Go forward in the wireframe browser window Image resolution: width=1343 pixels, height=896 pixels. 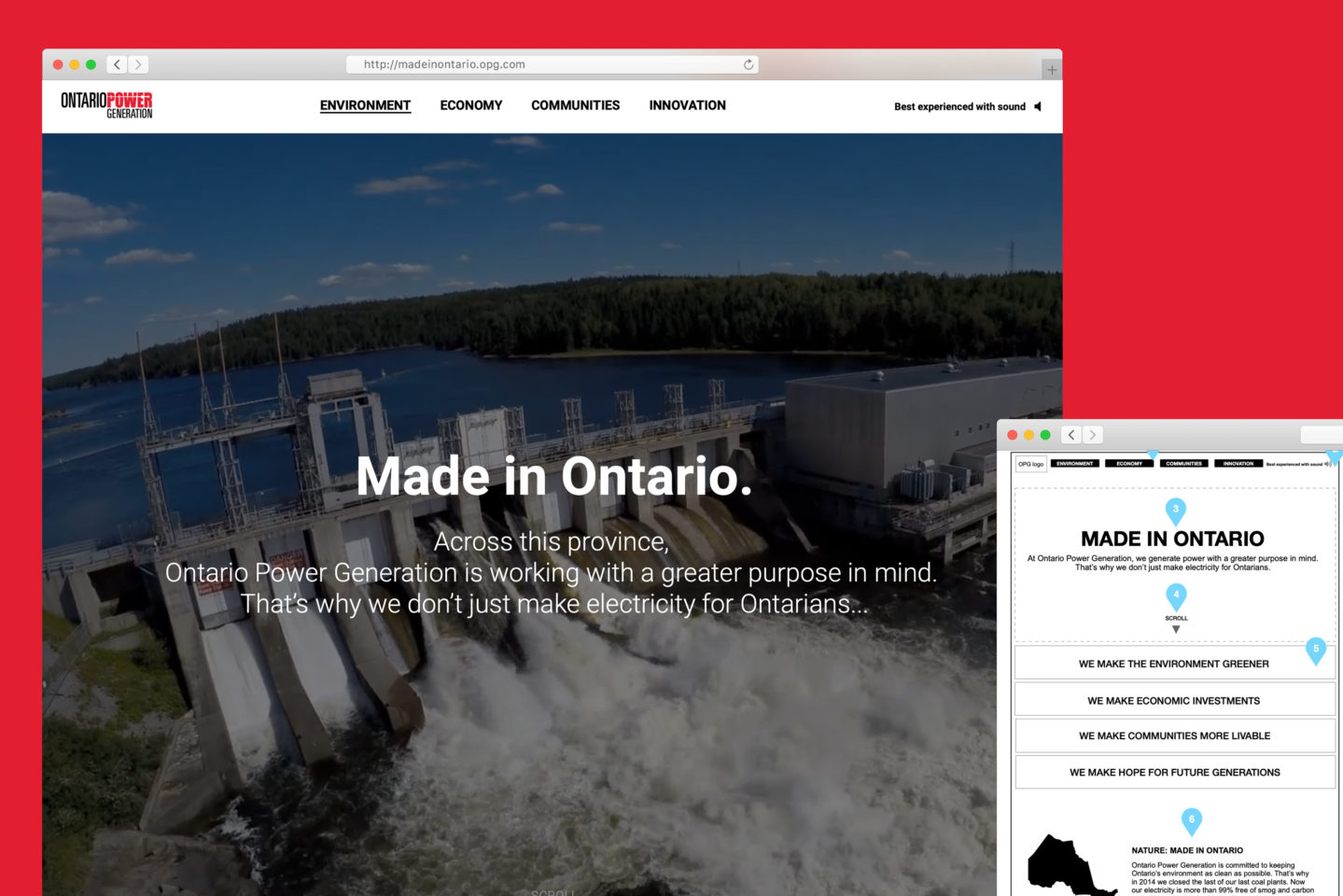1093,435
